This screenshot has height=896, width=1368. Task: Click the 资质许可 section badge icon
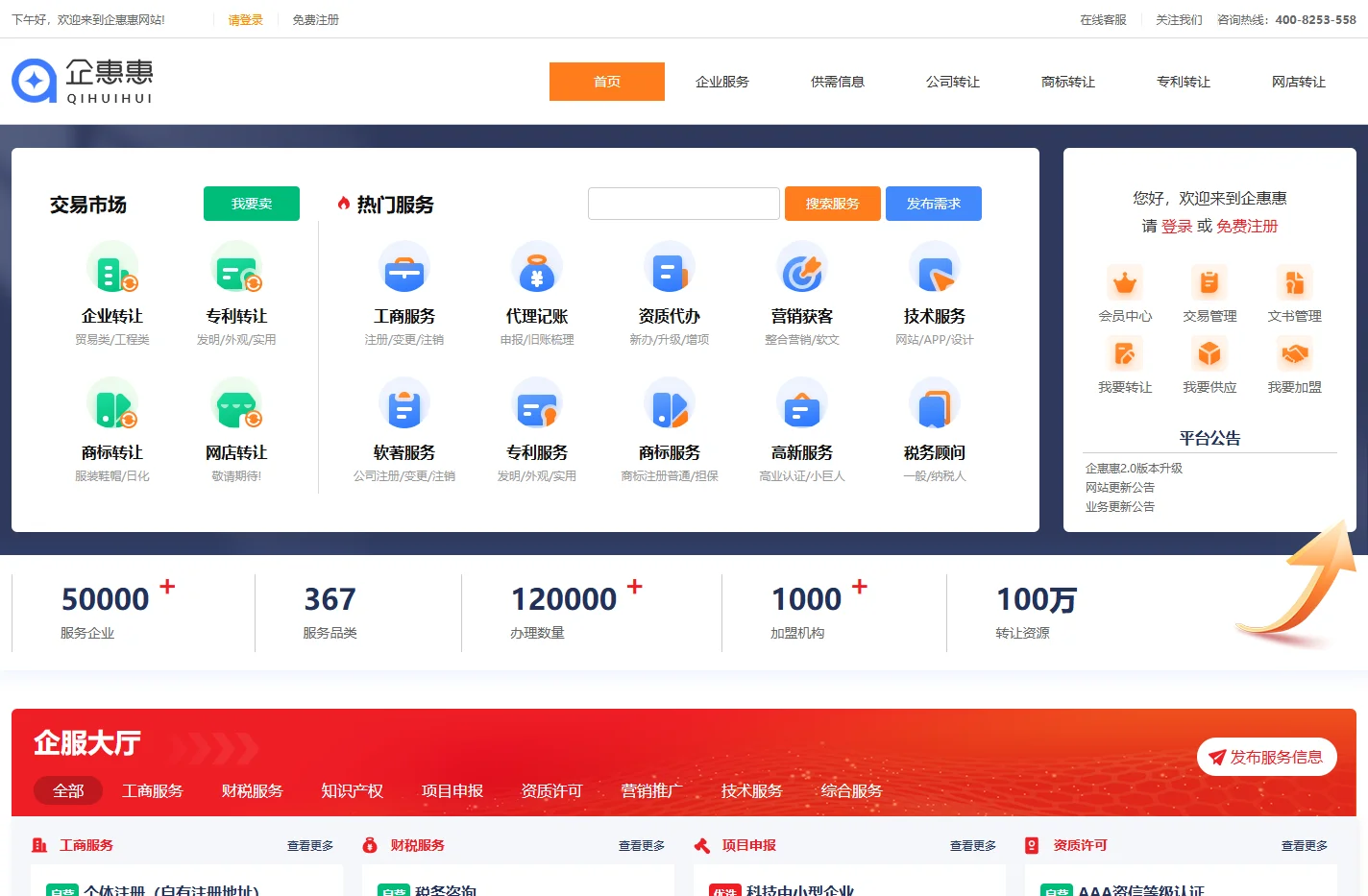pos(1032,845)
